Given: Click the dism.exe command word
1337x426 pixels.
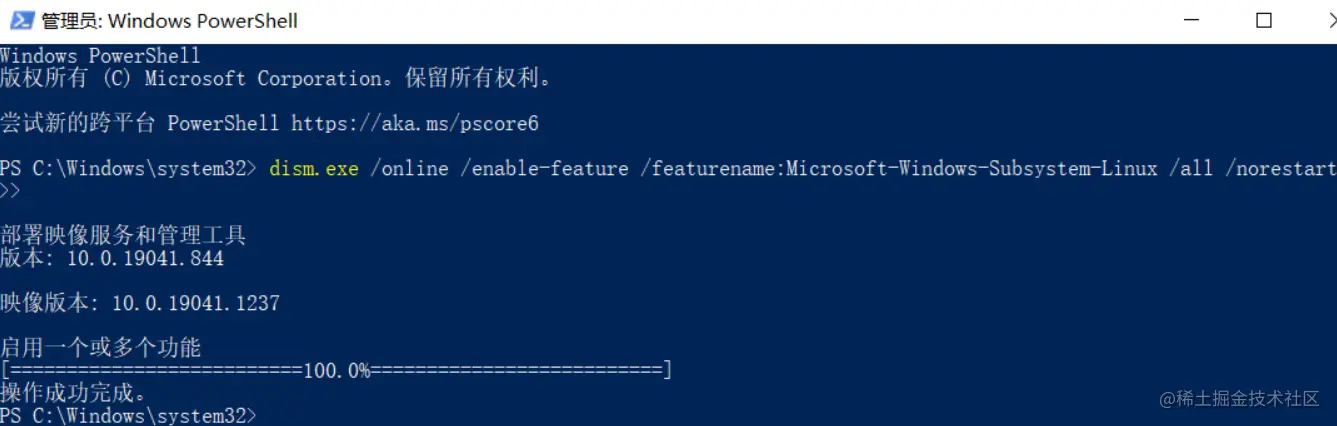Looking at the screenshot, I should 314,168.
